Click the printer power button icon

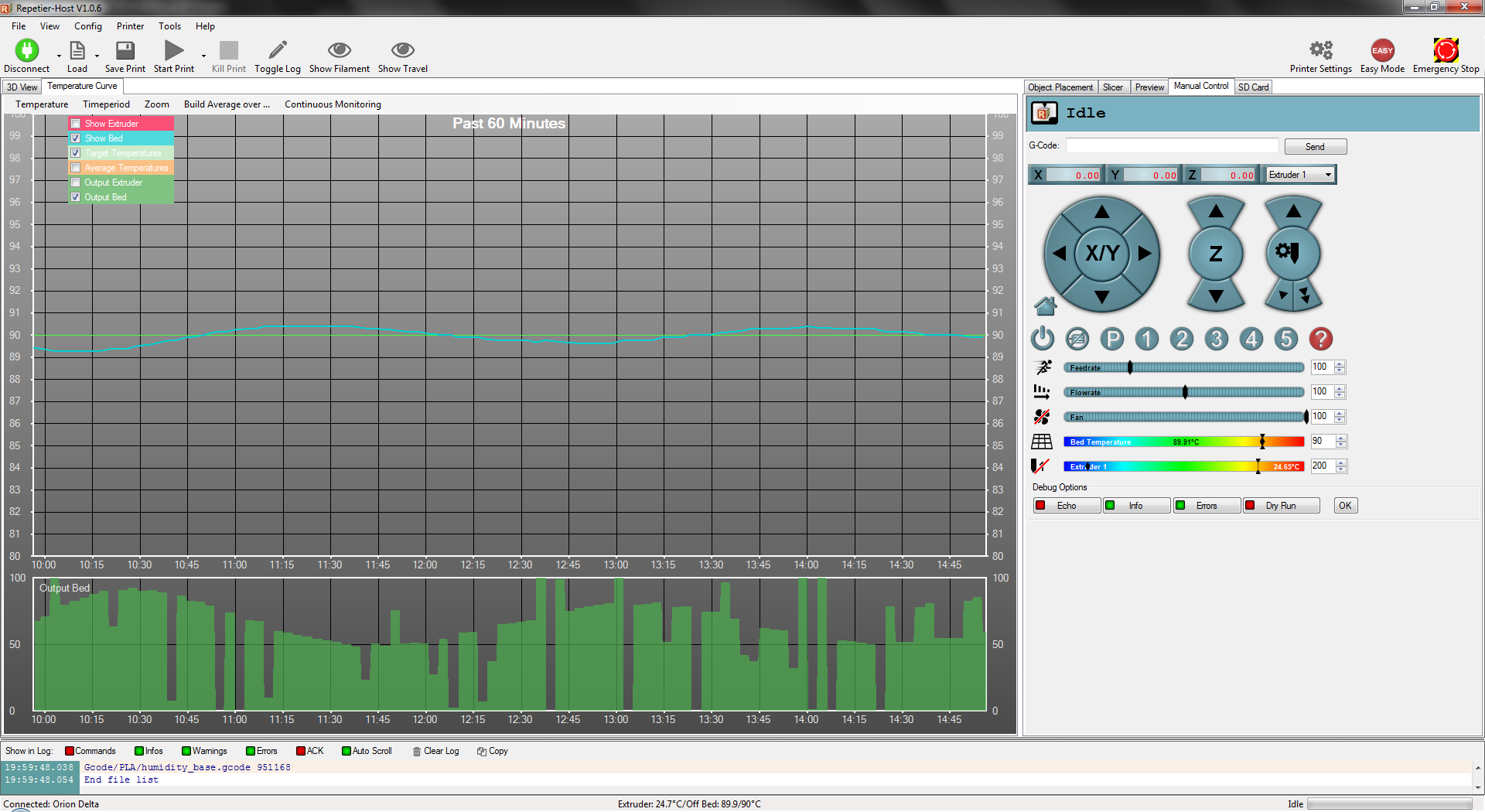click(1043, 339)
